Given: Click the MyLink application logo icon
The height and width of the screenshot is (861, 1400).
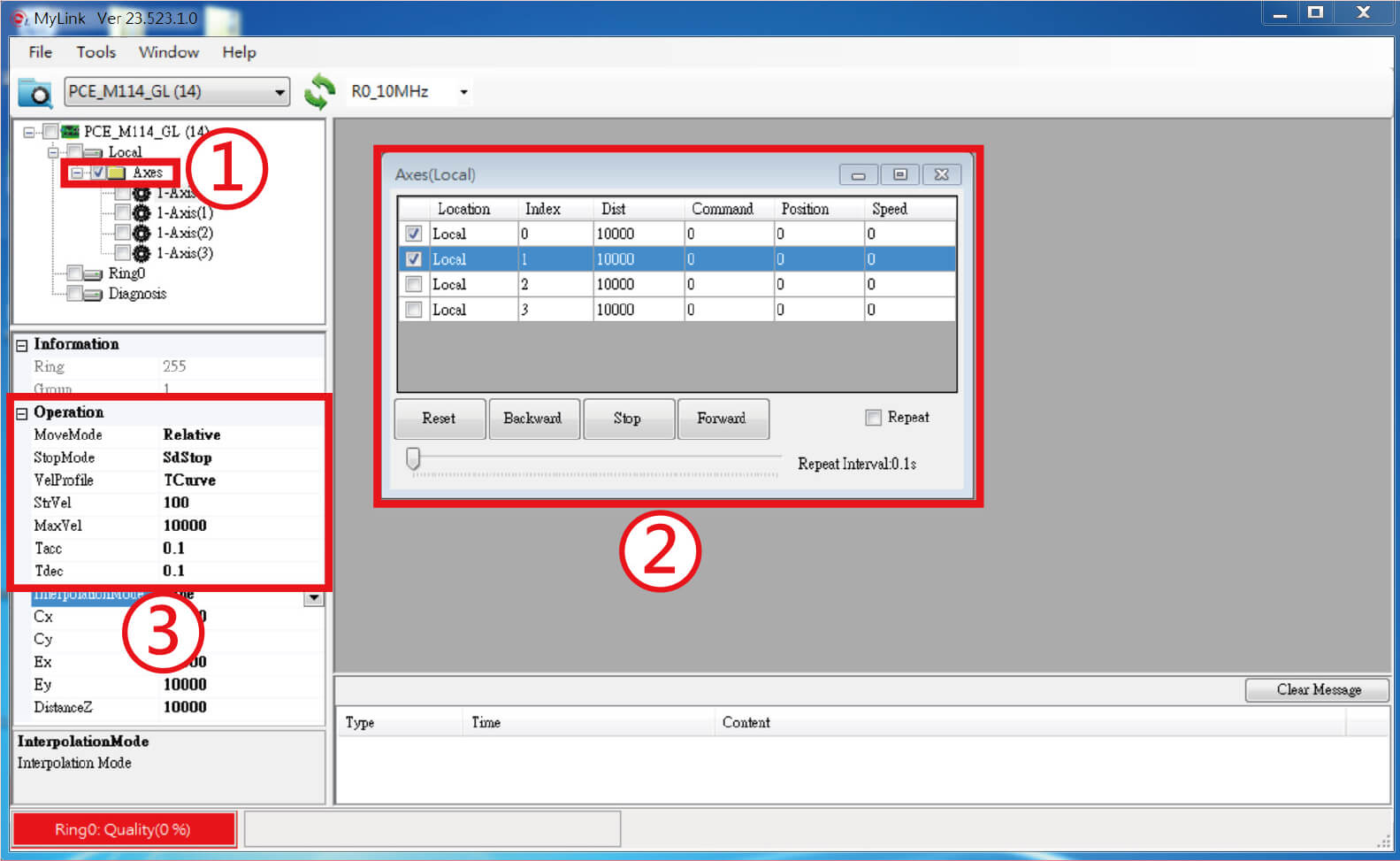Looking at the screenshot, I should (19, 19).
